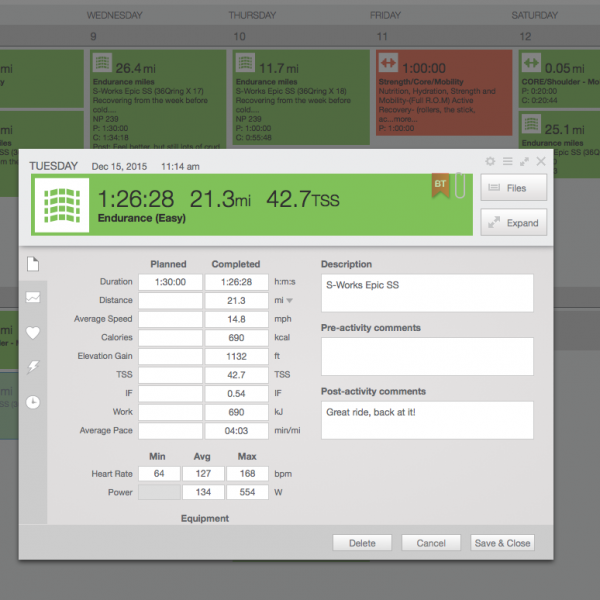Click the Files button
Screen dimensions: 600x600
514,187
